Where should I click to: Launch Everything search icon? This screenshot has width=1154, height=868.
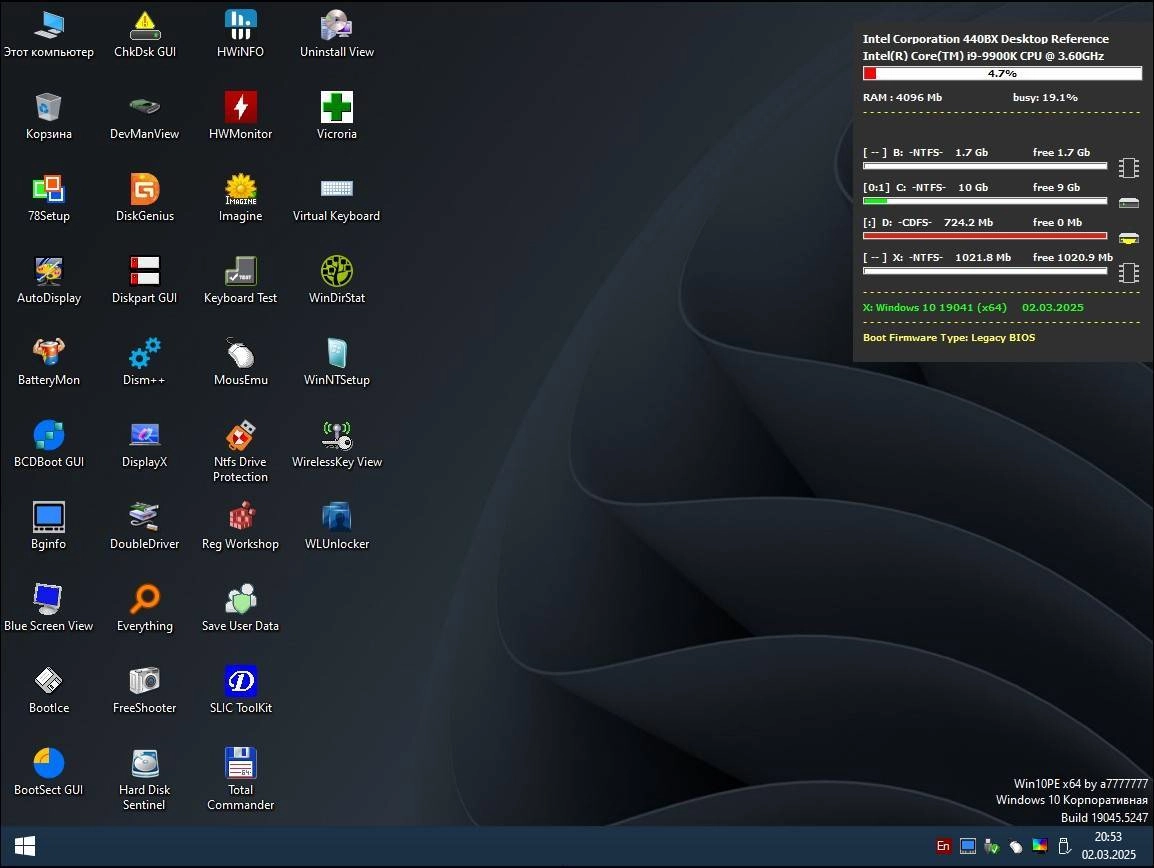tap(145, 607)
